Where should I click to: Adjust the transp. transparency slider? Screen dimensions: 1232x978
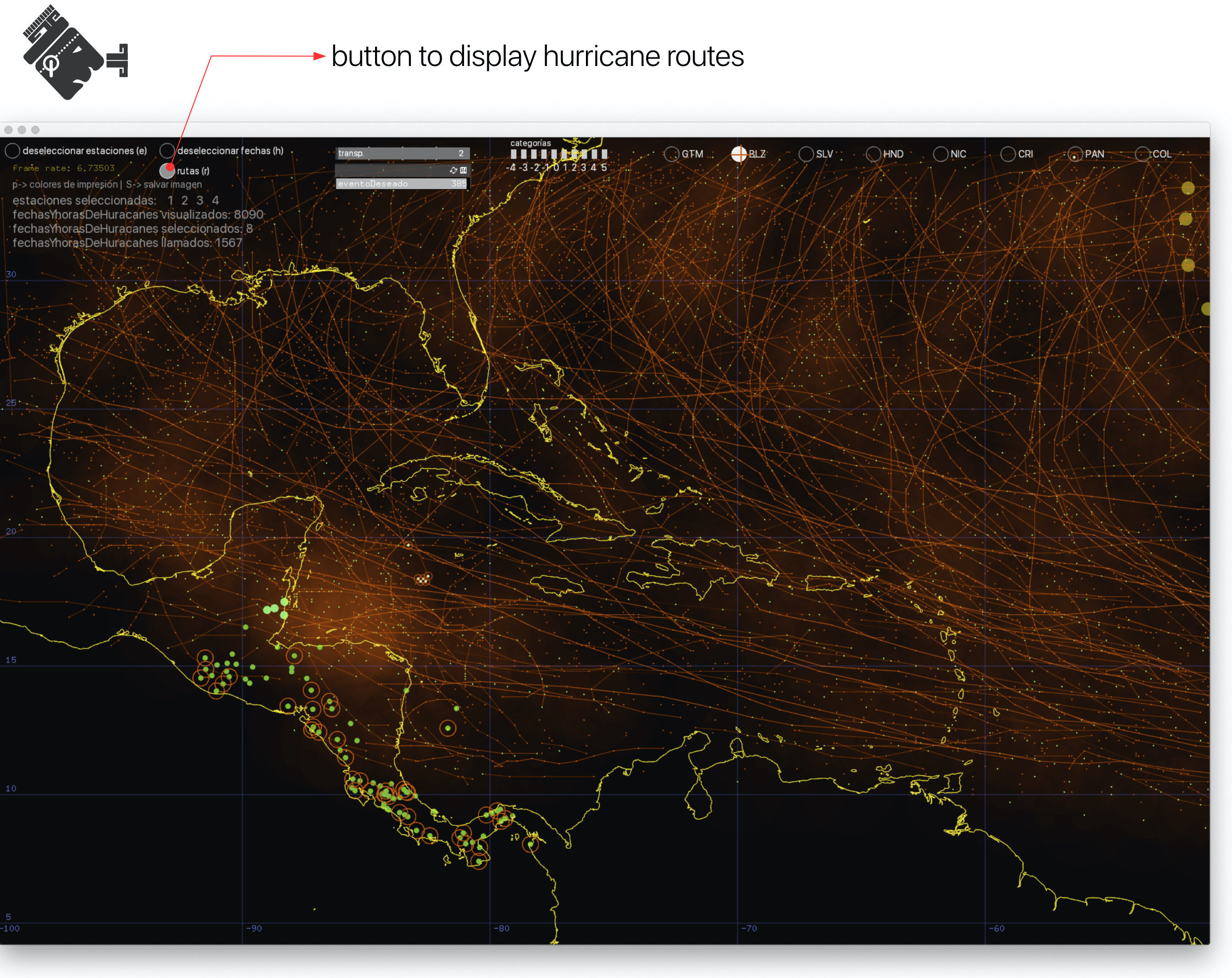coord(402,153)
